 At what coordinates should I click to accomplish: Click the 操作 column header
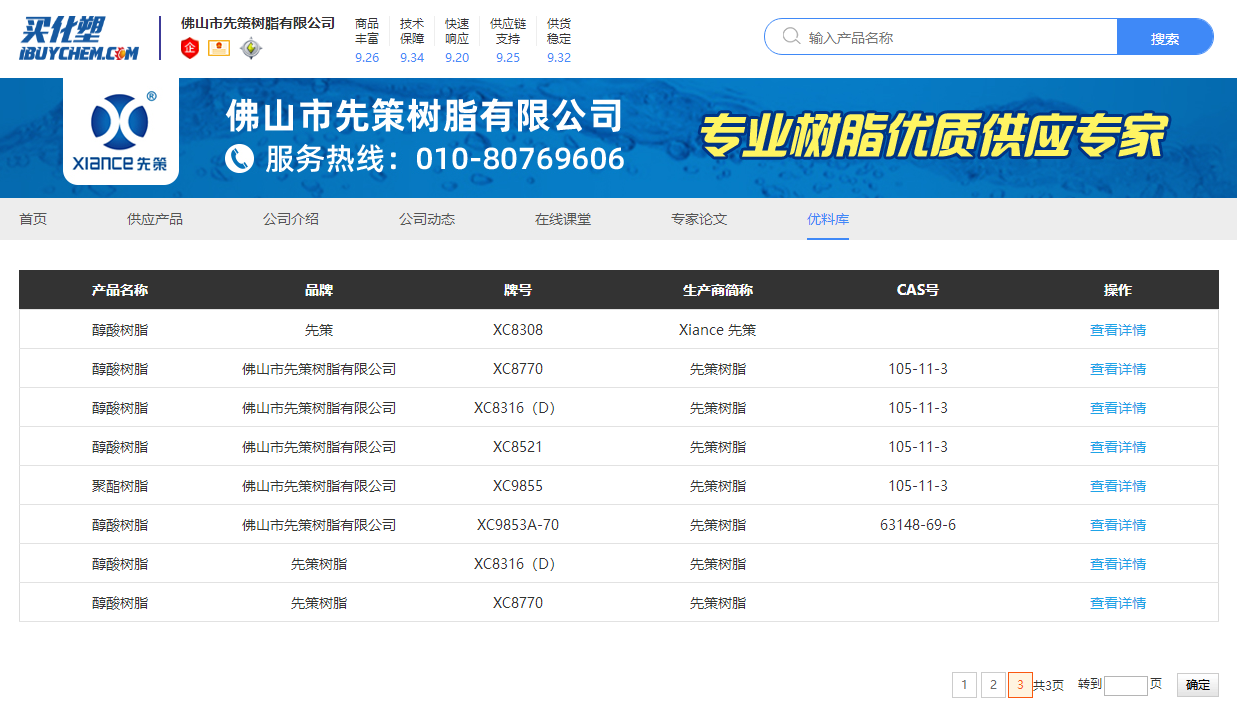(x=1118, y=290)
